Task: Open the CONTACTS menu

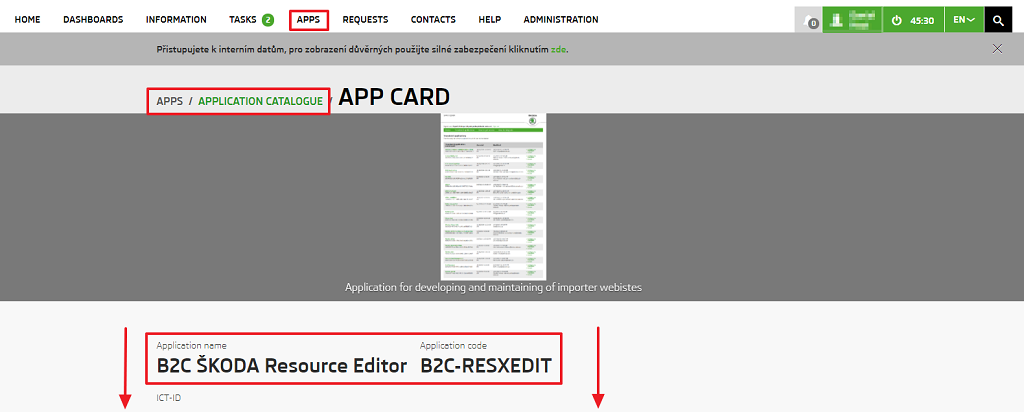Action: click(433, 20)
